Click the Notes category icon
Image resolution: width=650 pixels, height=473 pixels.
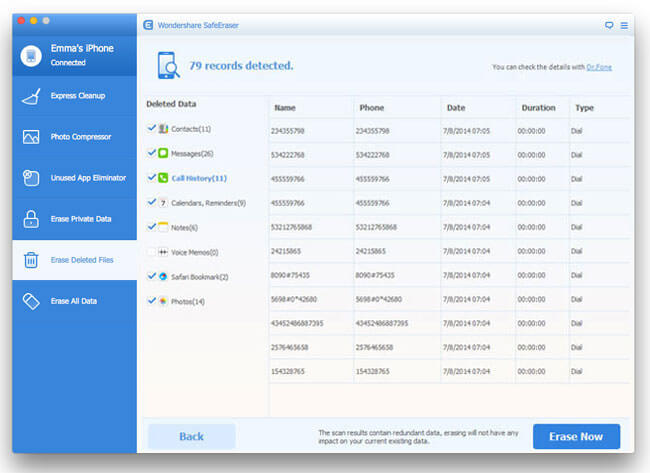163,227
